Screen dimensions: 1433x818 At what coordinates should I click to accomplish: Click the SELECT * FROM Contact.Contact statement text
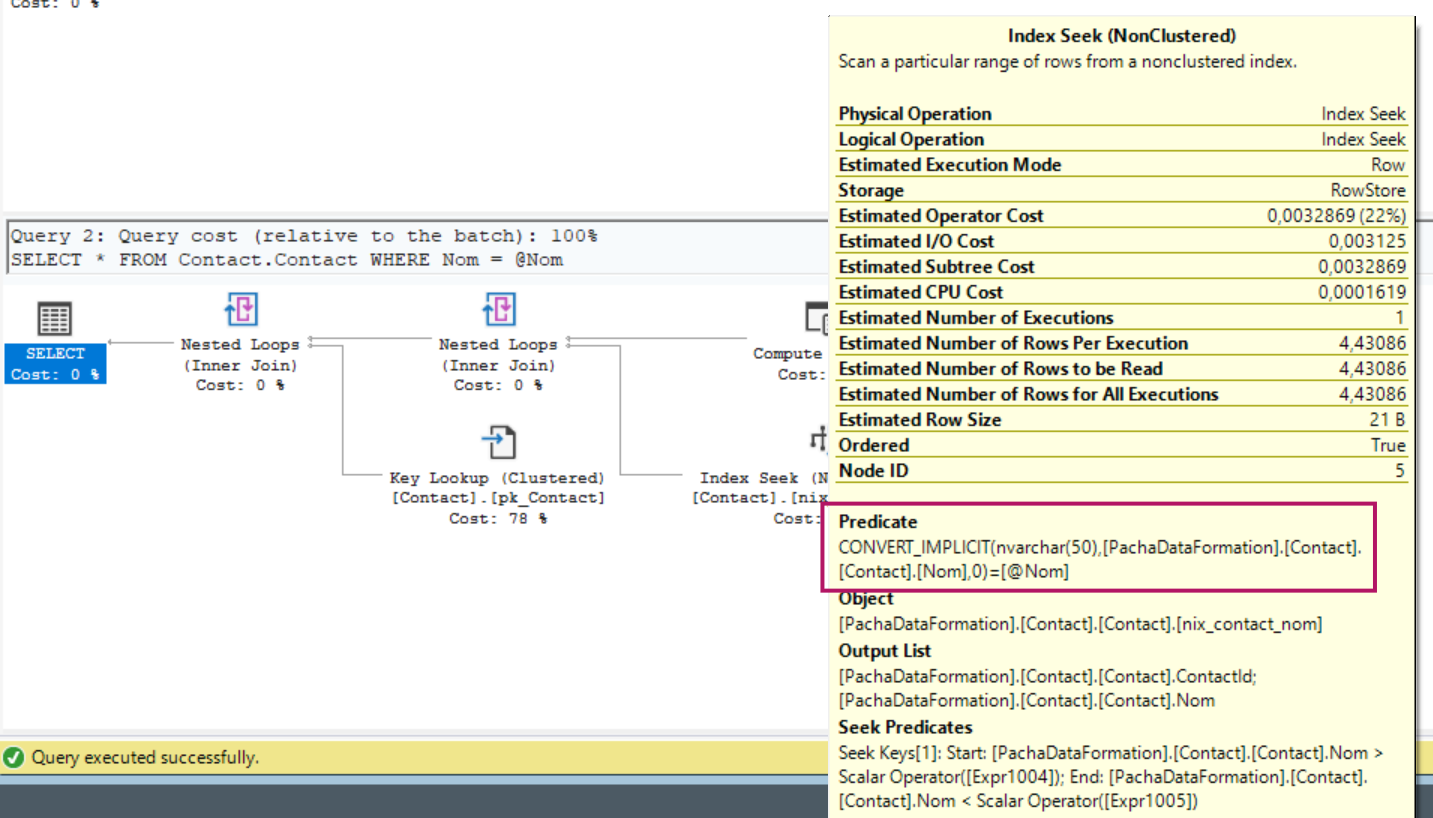point(287,260)
